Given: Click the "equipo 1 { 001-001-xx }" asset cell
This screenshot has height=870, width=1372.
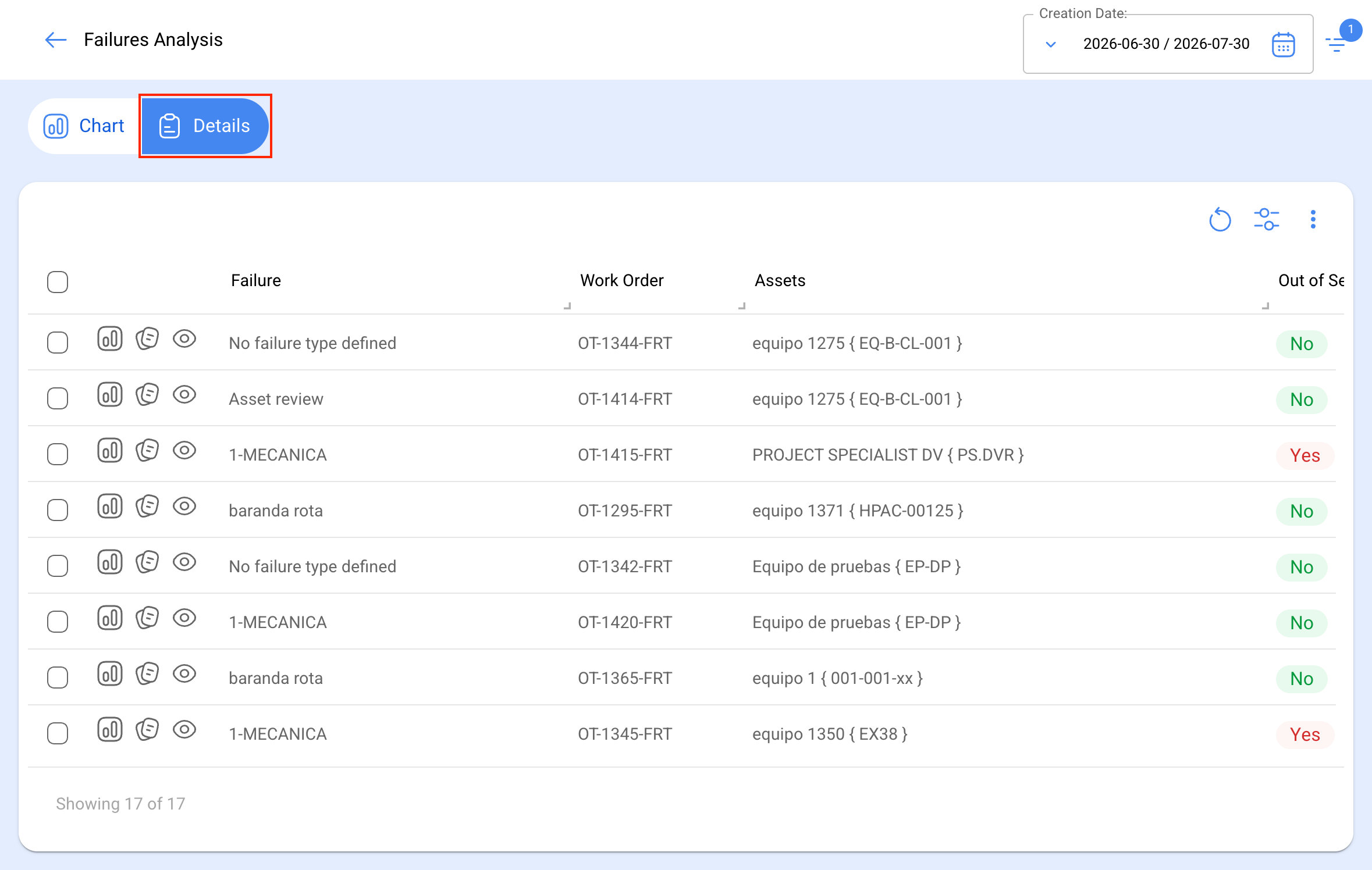Looking at the screenshot, I should [x=837, y=678].
